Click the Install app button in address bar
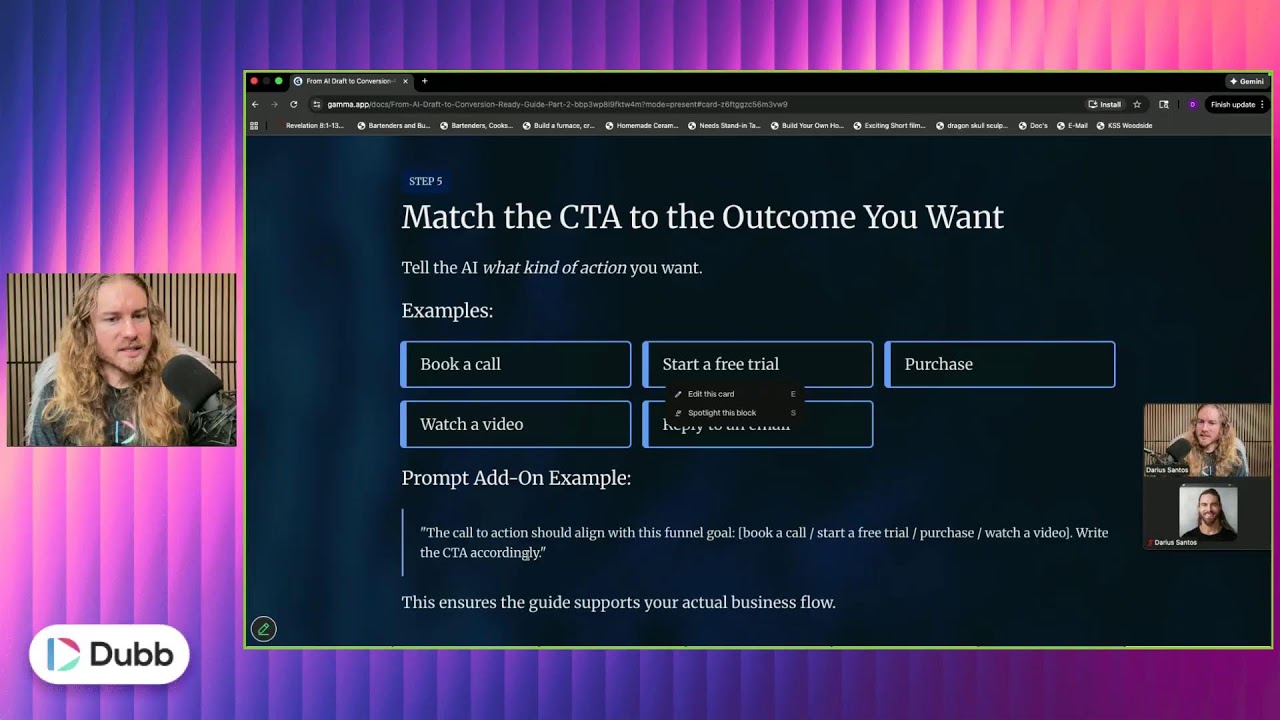The height and width of the screenshot is (720, 1280). click(x=1105, y=104)
